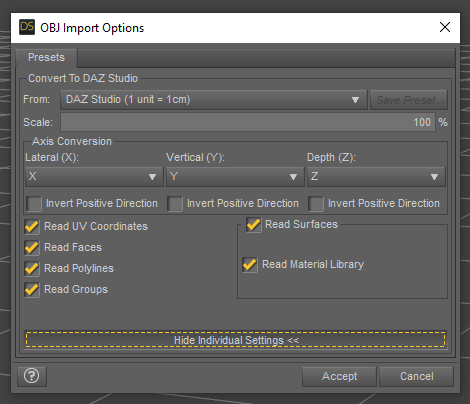Open help with the question mark icon

click(x=32, y=376)
